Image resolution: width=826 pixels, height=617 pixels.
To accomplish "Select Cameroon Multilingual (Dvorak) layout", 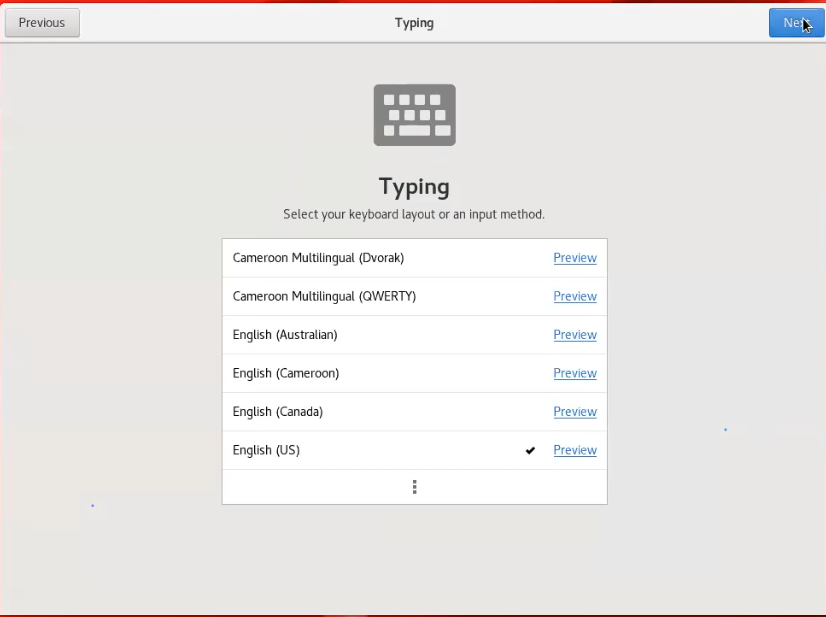I will click(x=415, y=258).
